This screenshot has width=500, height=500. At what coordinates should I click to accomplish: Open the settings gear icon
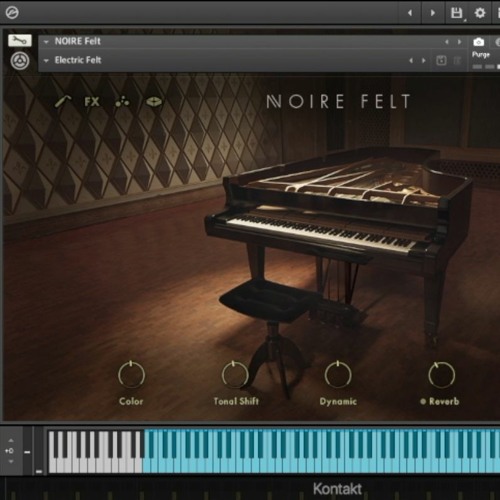(x=480, y=13)
